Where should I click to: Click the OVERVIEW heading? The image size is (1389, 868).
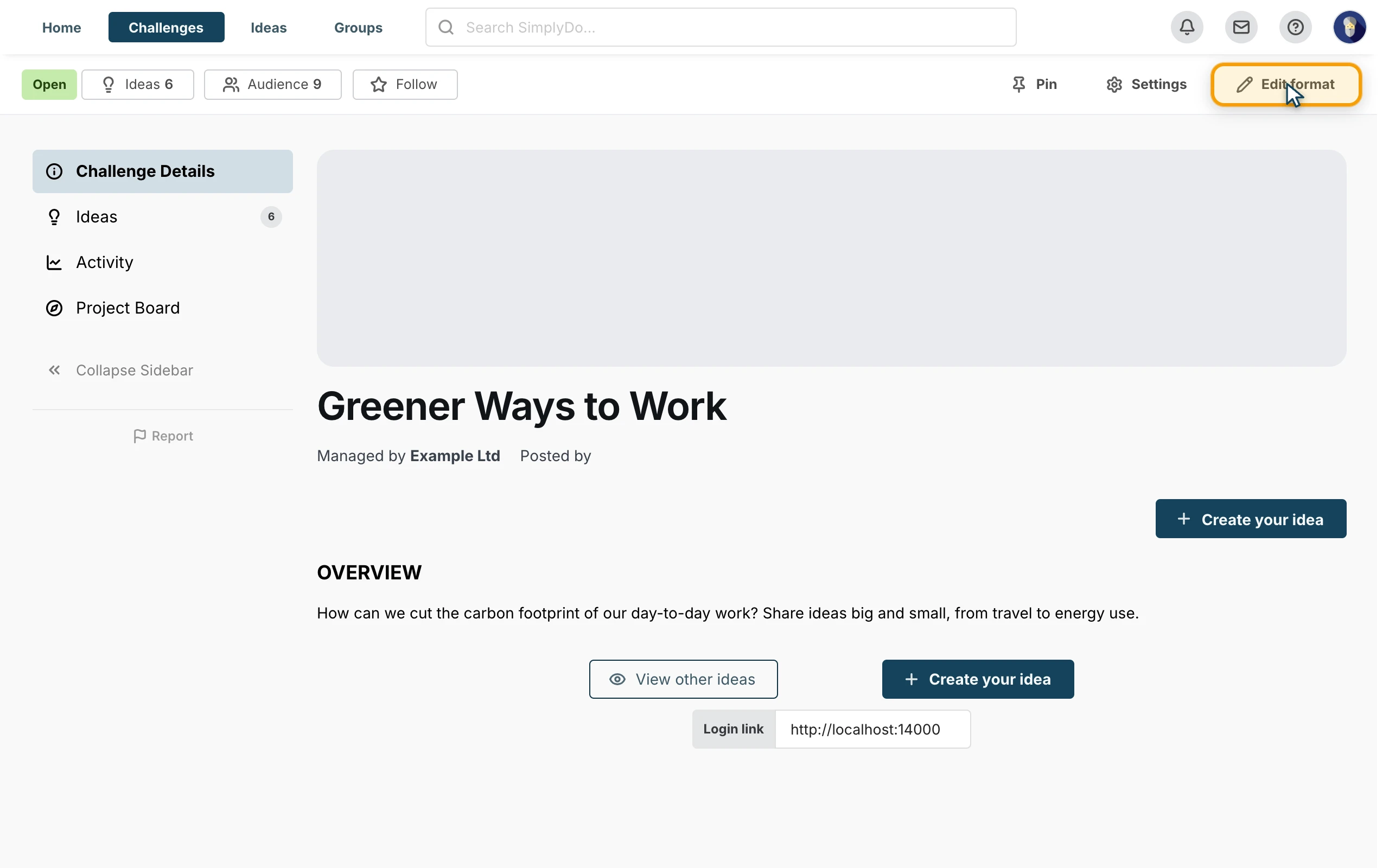coord(369,572)
